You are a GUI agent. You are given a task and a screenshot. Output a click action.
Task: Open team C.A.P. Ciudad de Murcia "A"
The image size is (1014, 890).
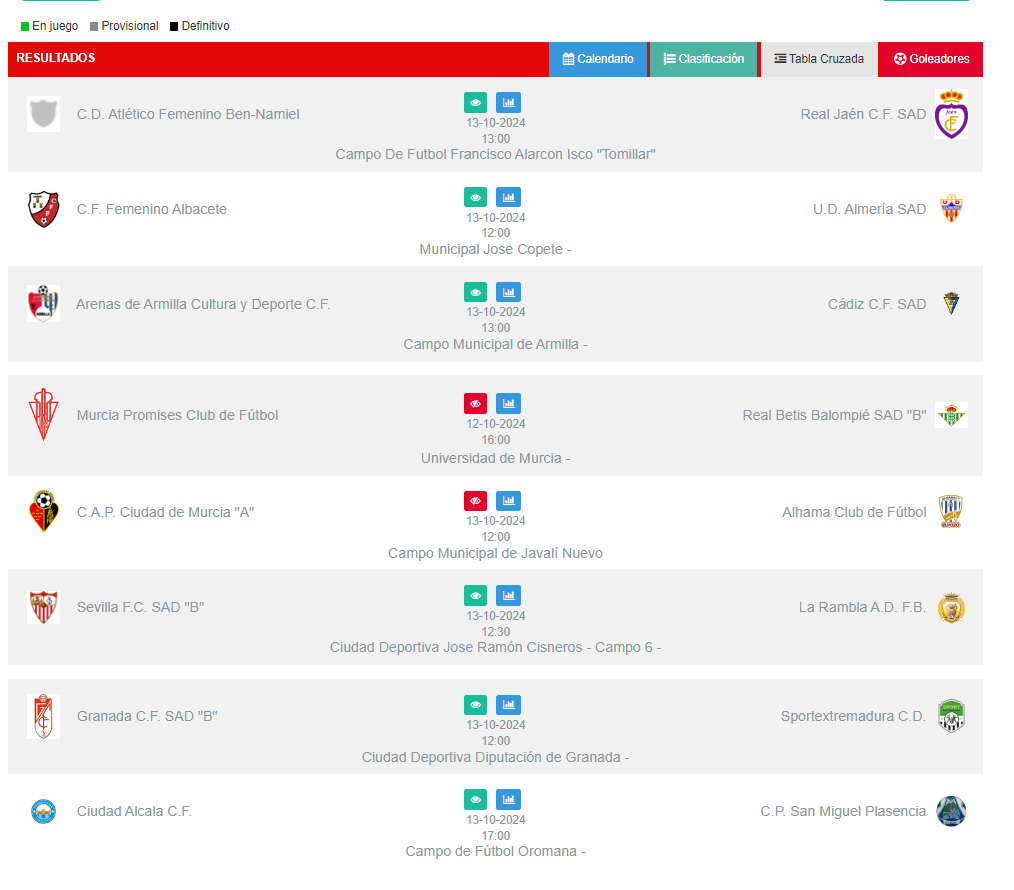click(x=166, y=512)
